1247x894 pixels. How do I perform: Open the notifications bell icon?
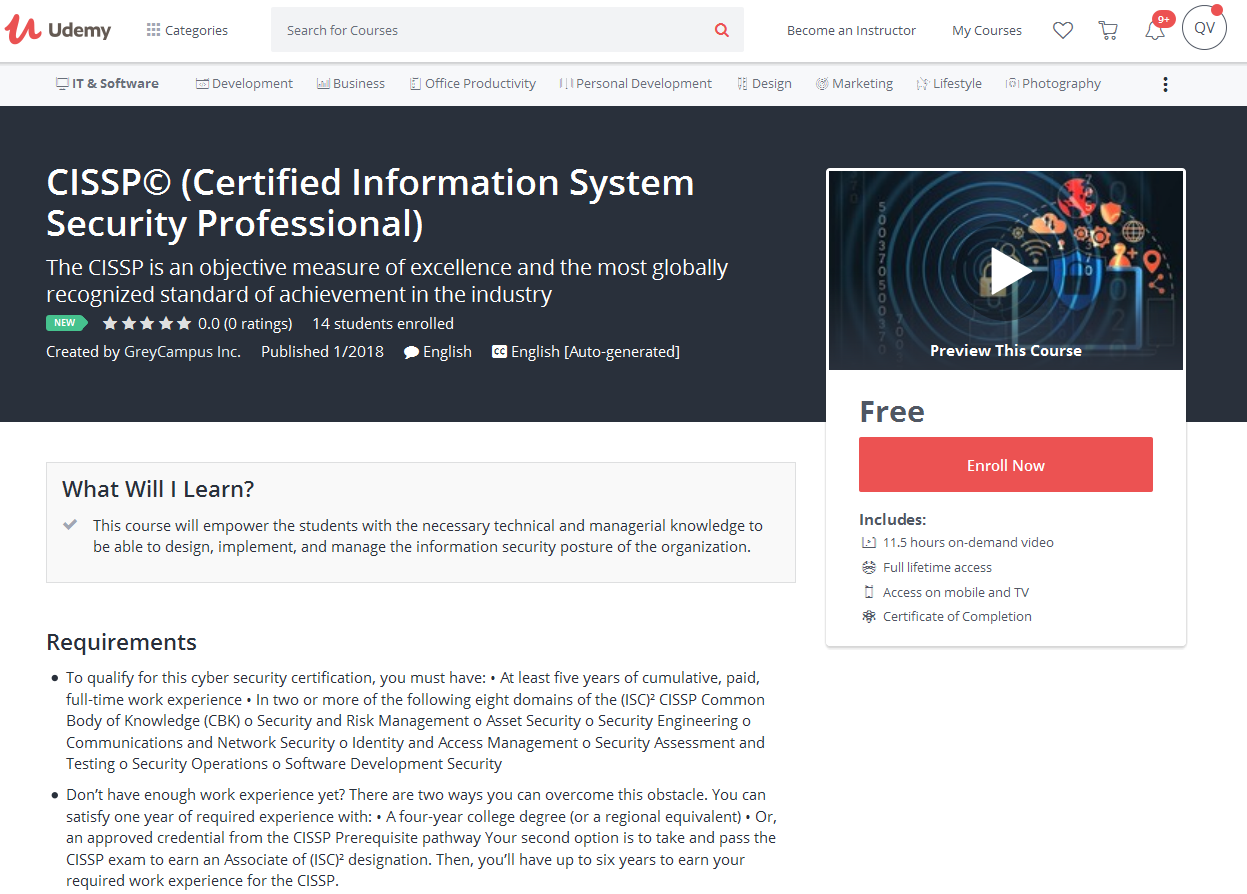pyautogui.click(x=1155, y=30)
